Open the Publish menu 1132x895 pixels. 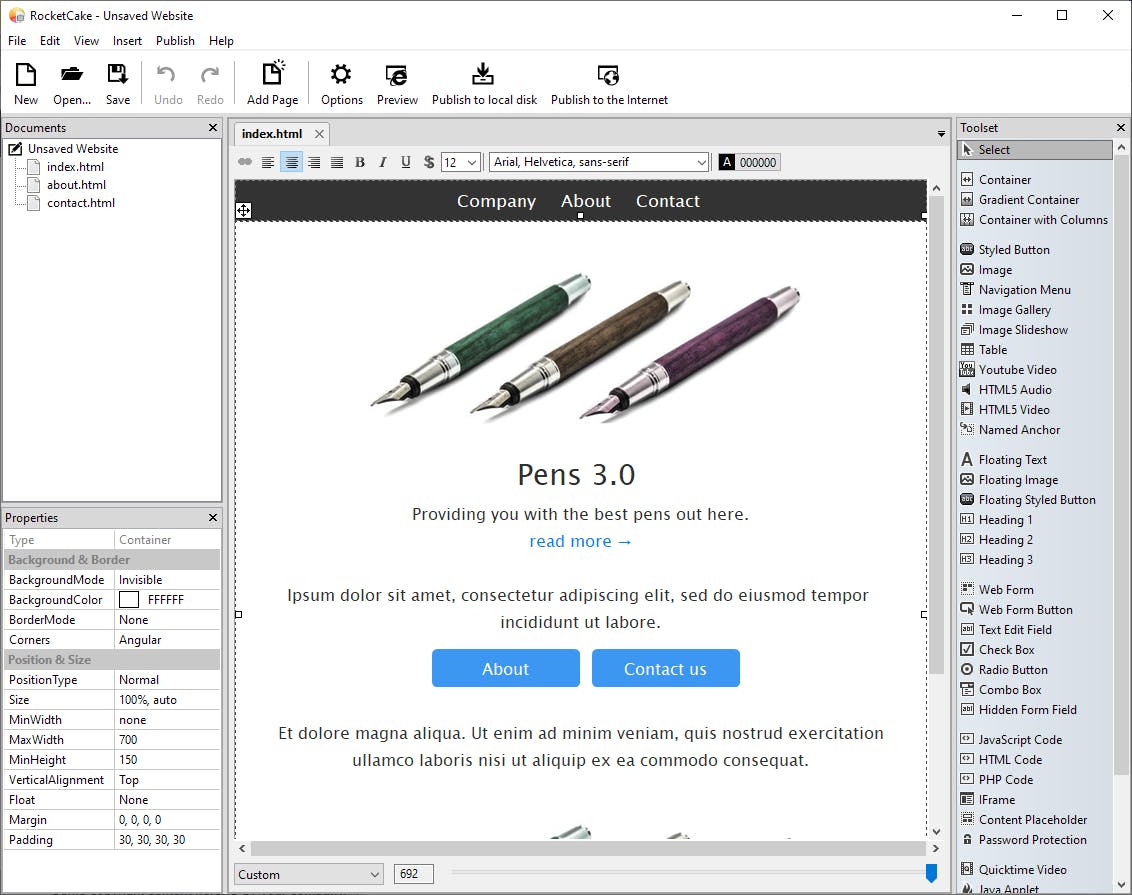pyautogui.click(x=175, y=41)
